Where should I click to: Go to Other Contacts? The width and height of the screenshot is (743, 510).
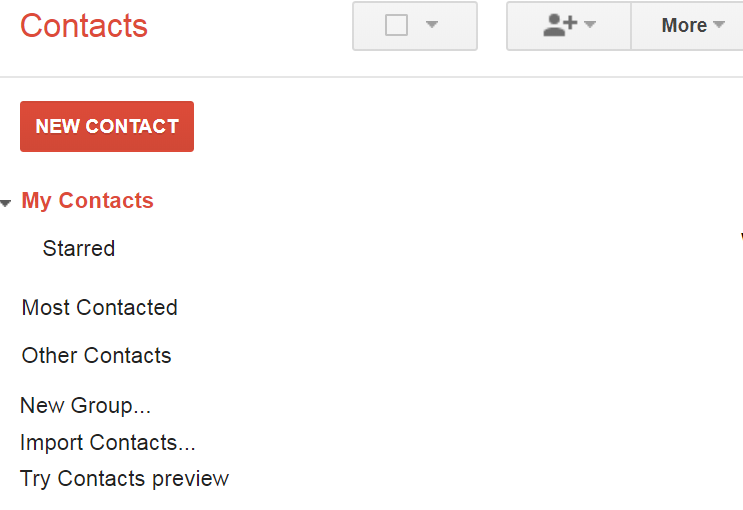[x=97, y=356]
